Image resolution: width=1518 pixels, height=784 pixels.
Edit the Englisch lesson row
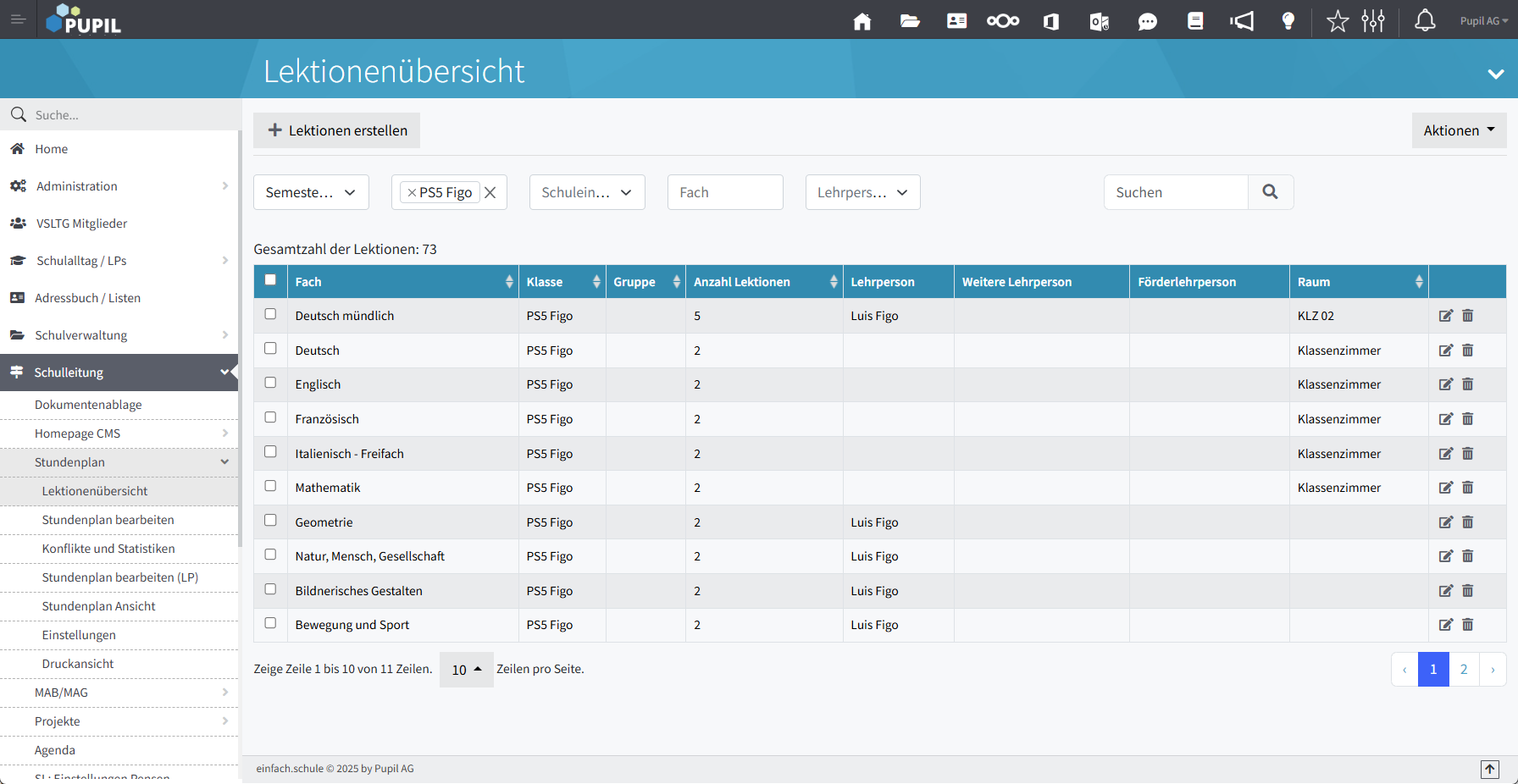point(1446,384)
